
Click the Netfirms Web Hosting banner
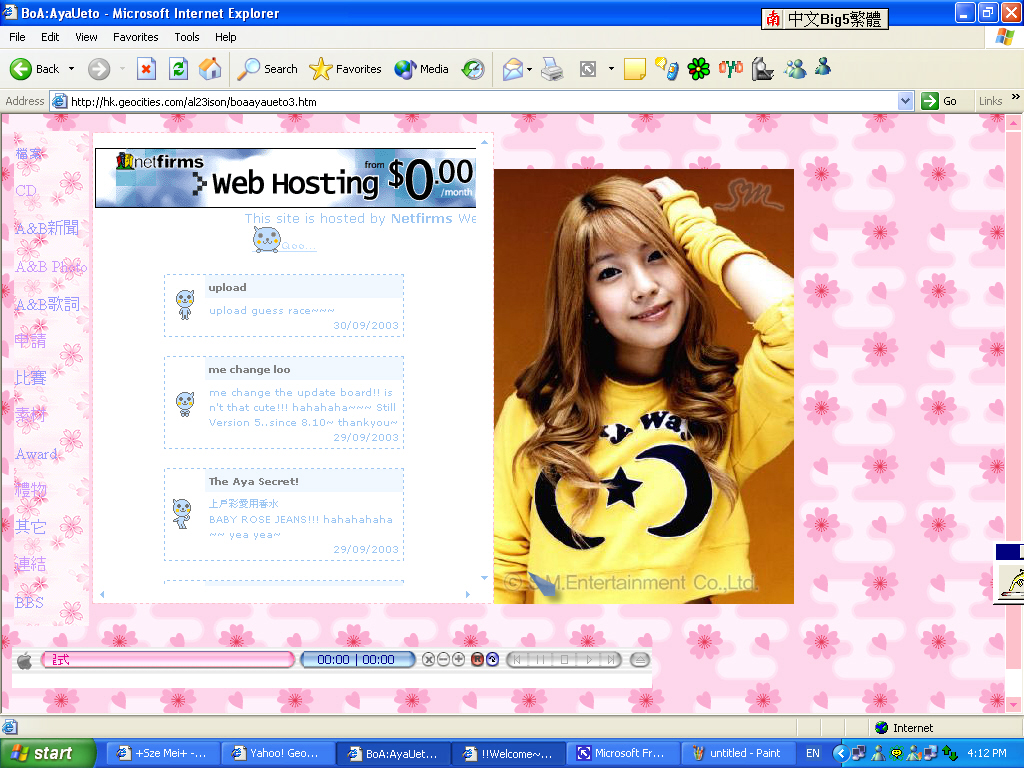(286, 178)
